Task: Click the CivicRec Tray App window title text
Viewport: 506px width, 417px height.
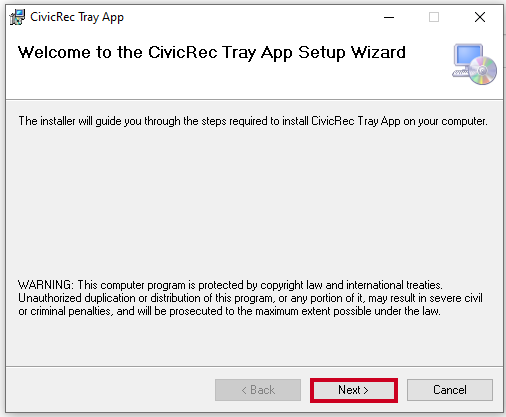Action: [77, 17]
